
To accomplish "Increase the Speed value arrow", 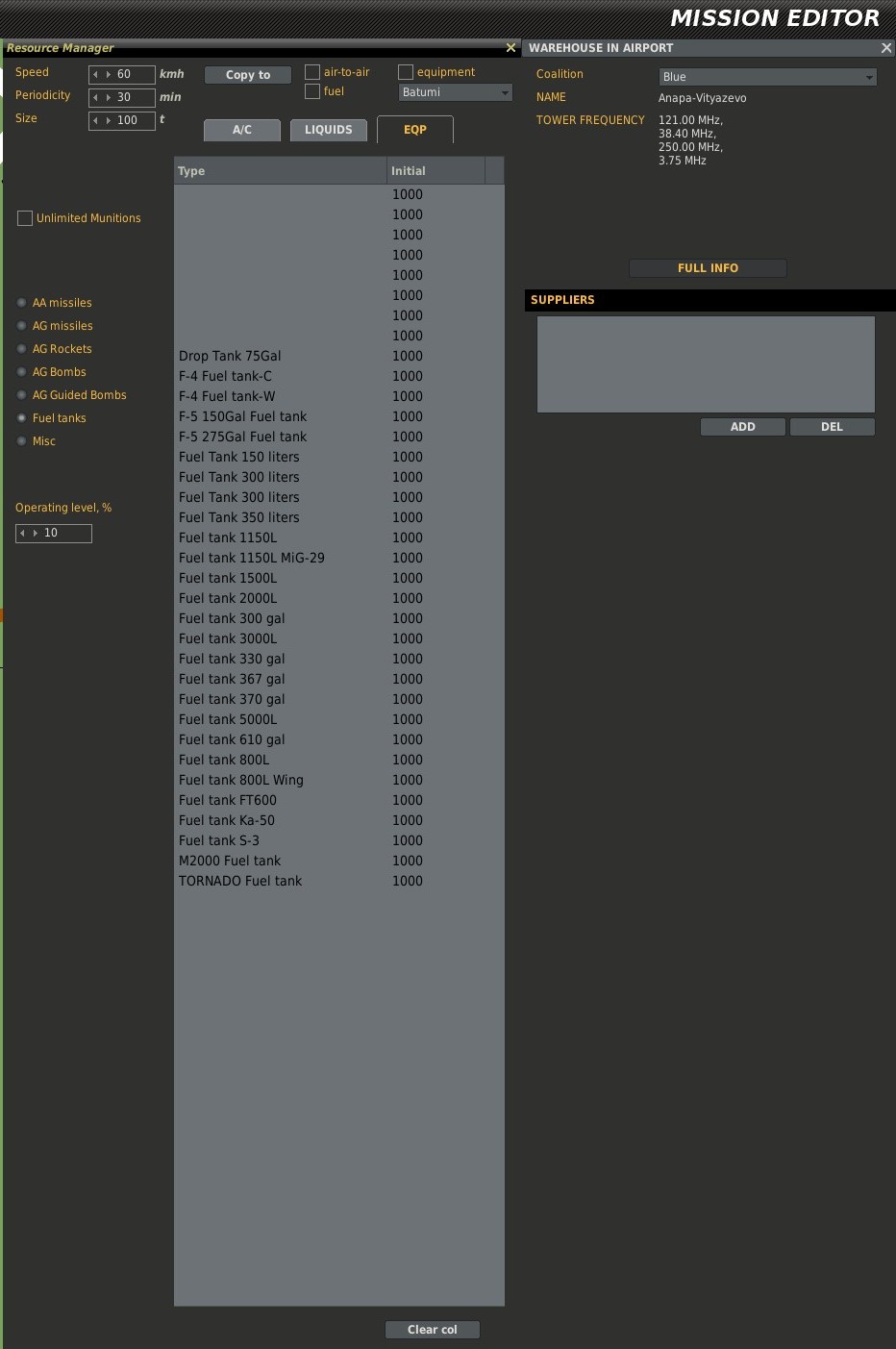I will pos(108,74).
